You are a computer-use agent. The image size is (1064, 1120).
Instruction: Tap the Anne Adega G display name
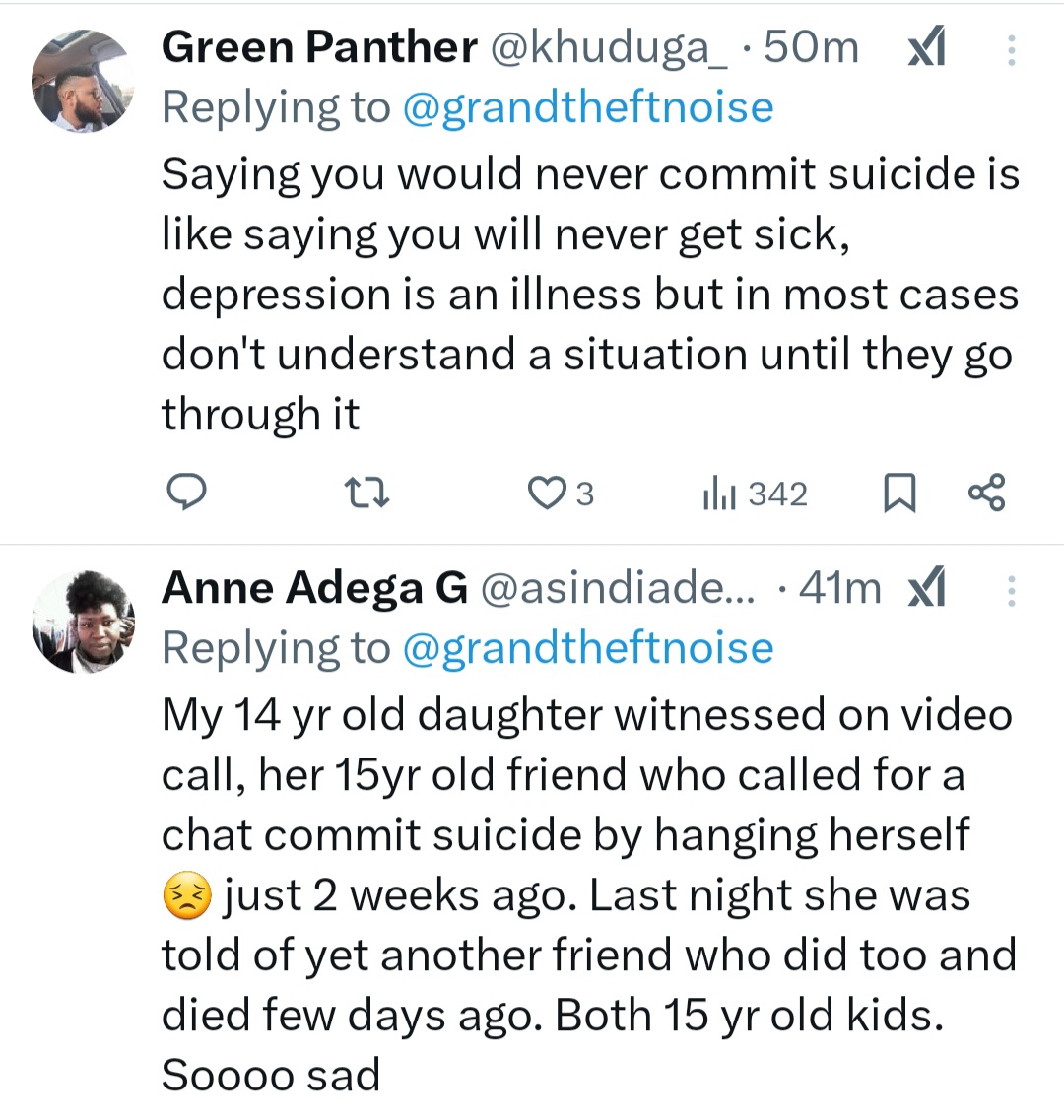point(314,588)
